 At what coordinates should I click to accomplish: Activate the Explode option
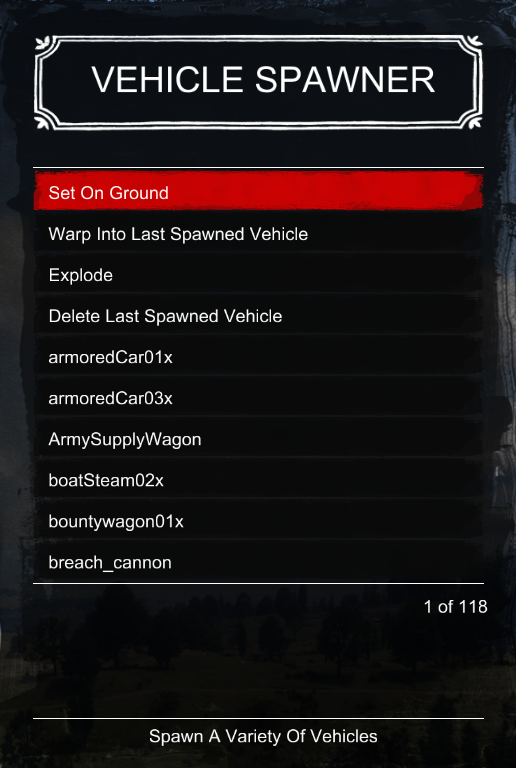point(258,275)
